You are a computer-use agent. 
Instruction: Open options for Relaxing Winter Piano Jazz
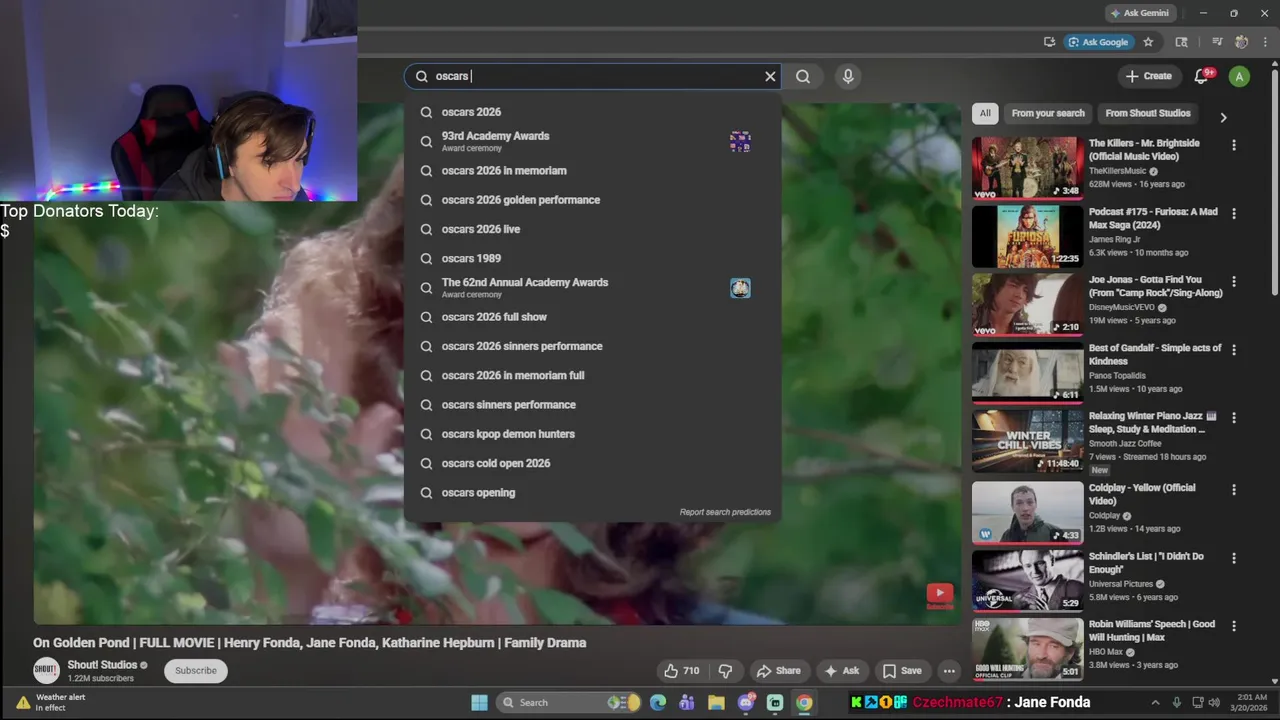coord(1234,417)
